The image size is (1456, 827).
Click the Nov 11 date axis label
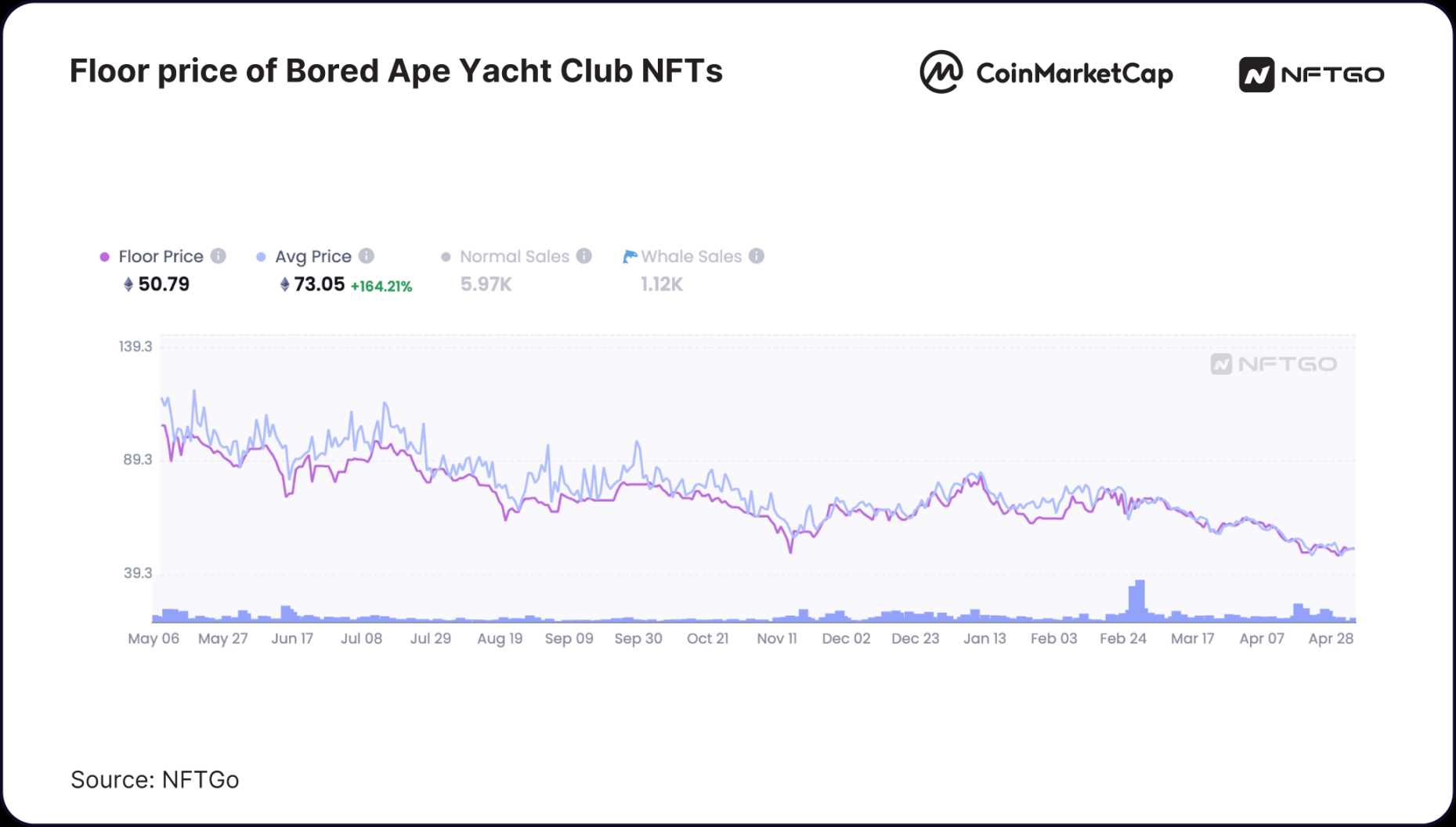coord(776,638)
